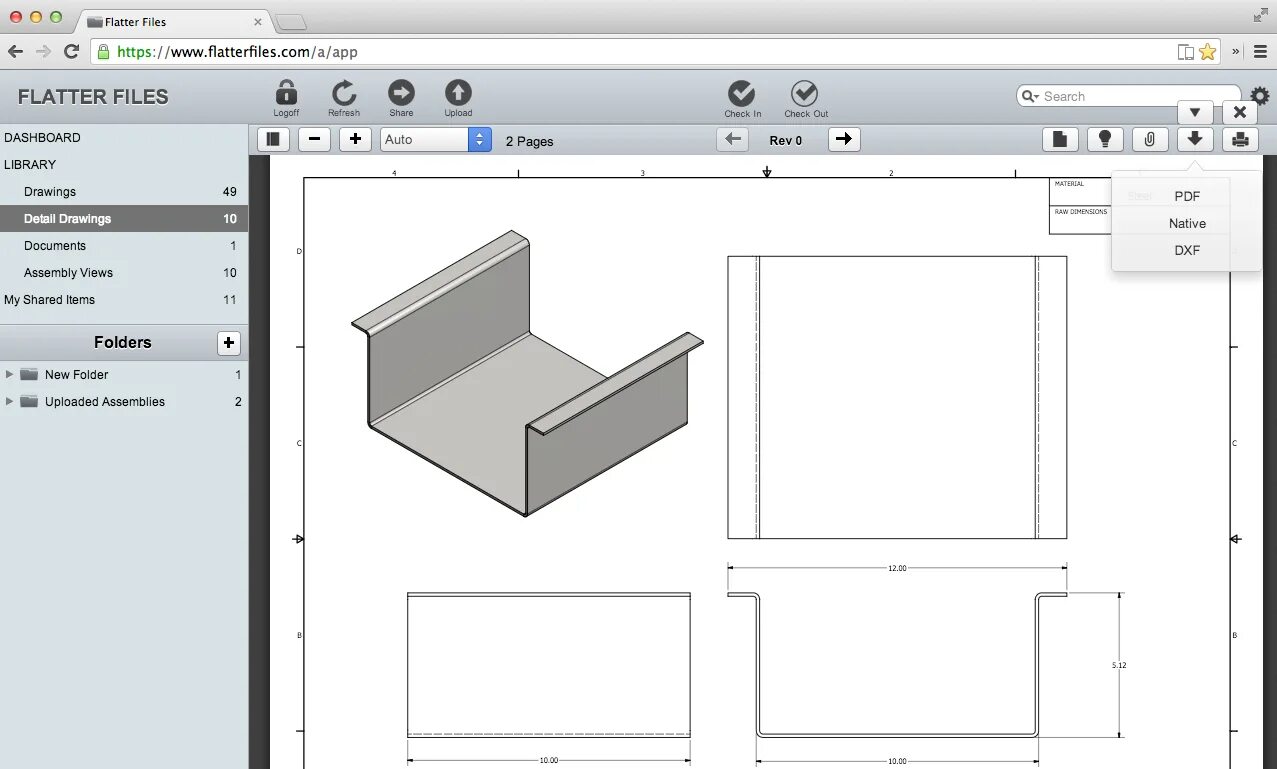The height and width of the screenshot is (769, 1277).
Task: Click the Logoff padlock icon
Action: (286, 93)
